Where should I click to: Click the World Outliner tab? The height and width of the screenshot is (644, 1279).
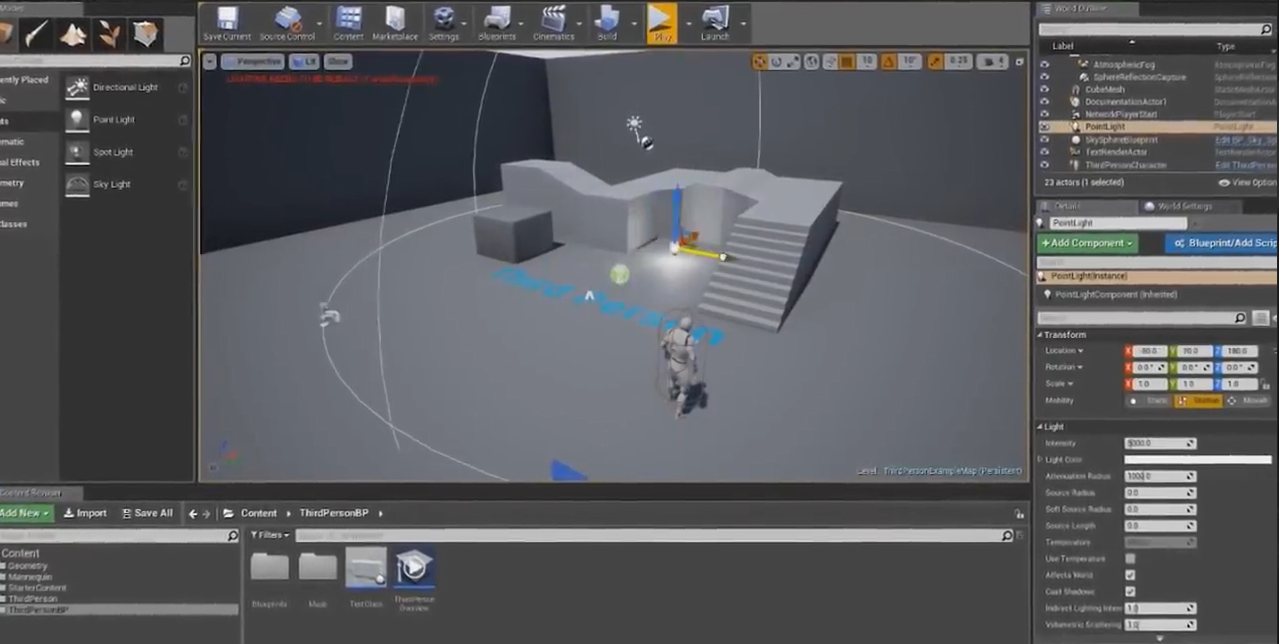1076,8
